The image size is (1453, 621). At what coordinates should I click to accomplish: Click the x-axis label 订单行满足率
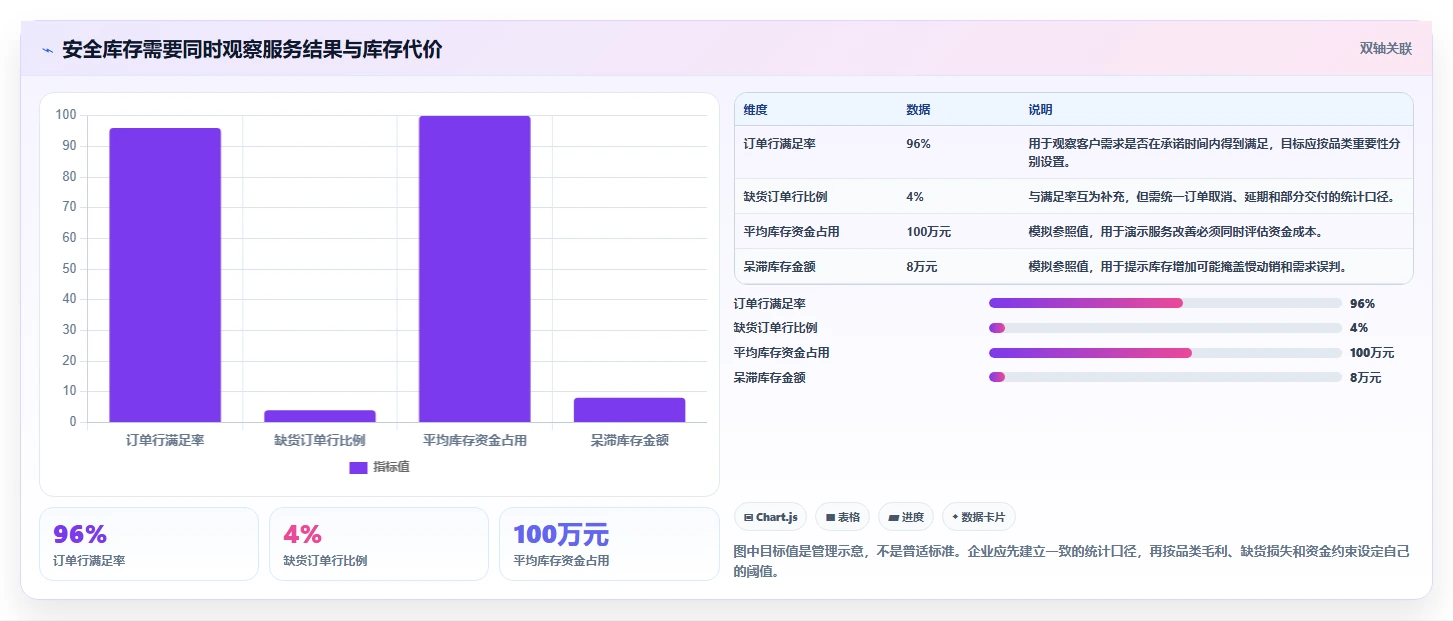(165, 440)
